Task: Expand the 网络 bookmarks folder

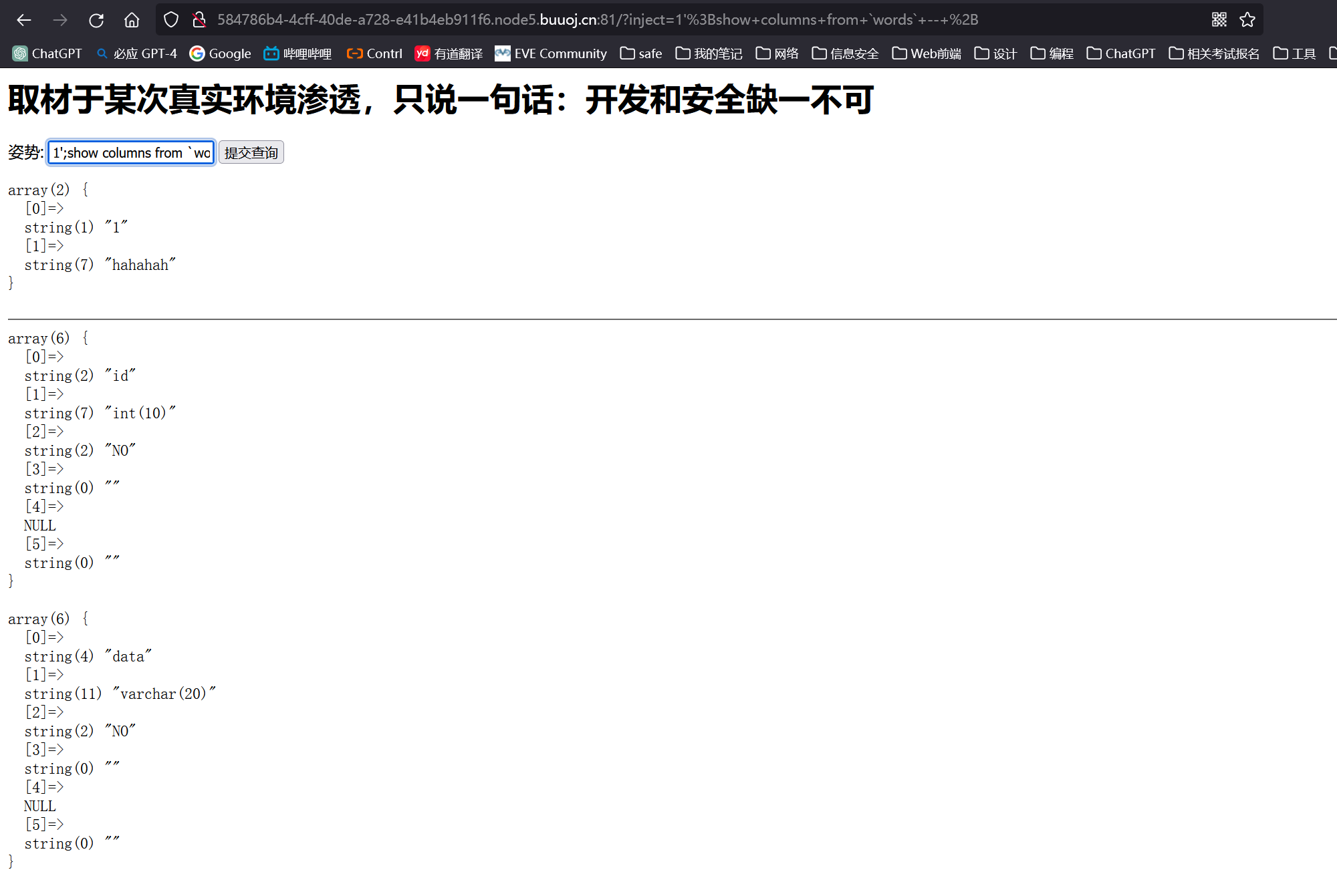Action: tap(777, 53)
